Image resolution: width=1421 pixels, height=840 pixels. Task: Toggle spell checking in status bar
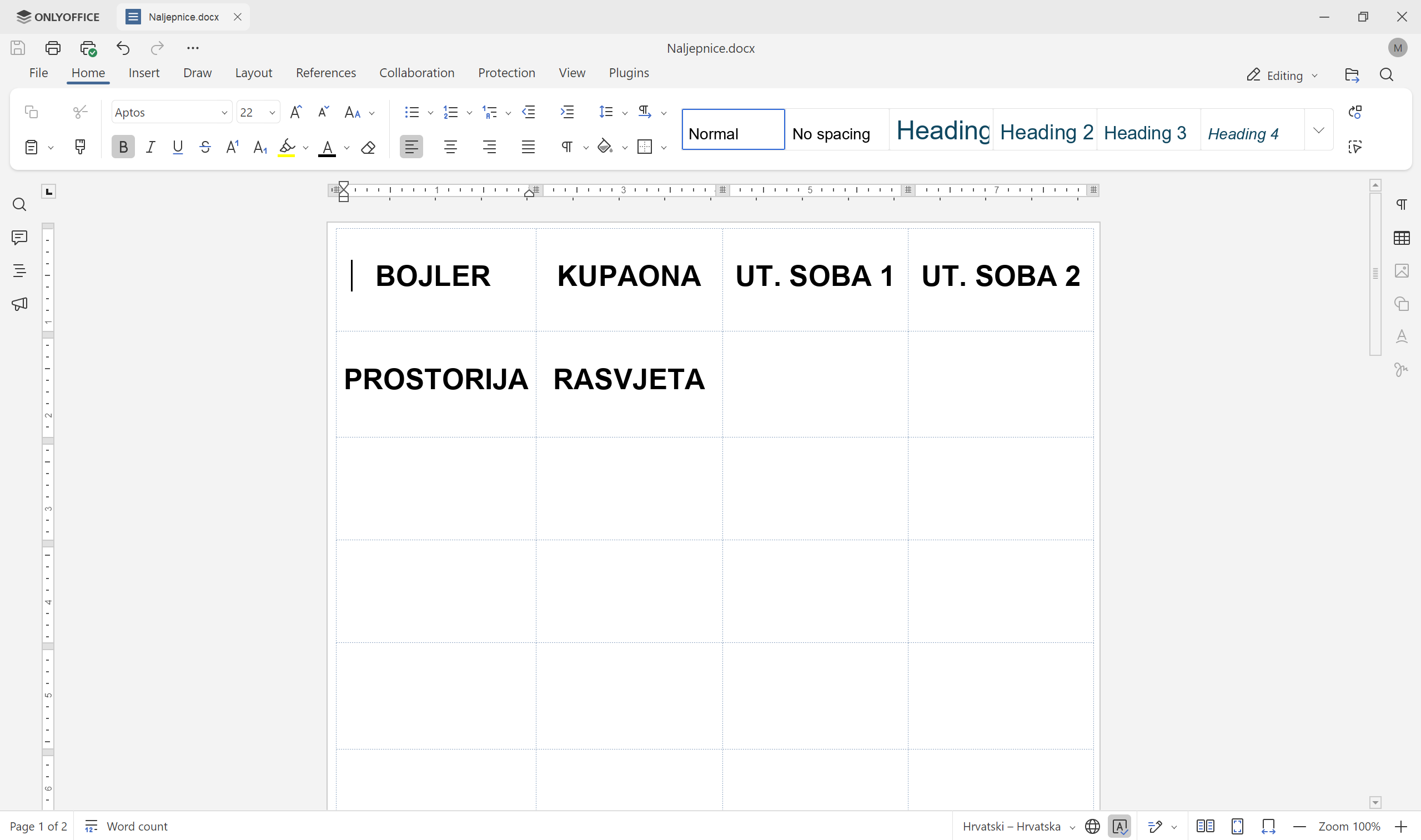[1120, 827]
